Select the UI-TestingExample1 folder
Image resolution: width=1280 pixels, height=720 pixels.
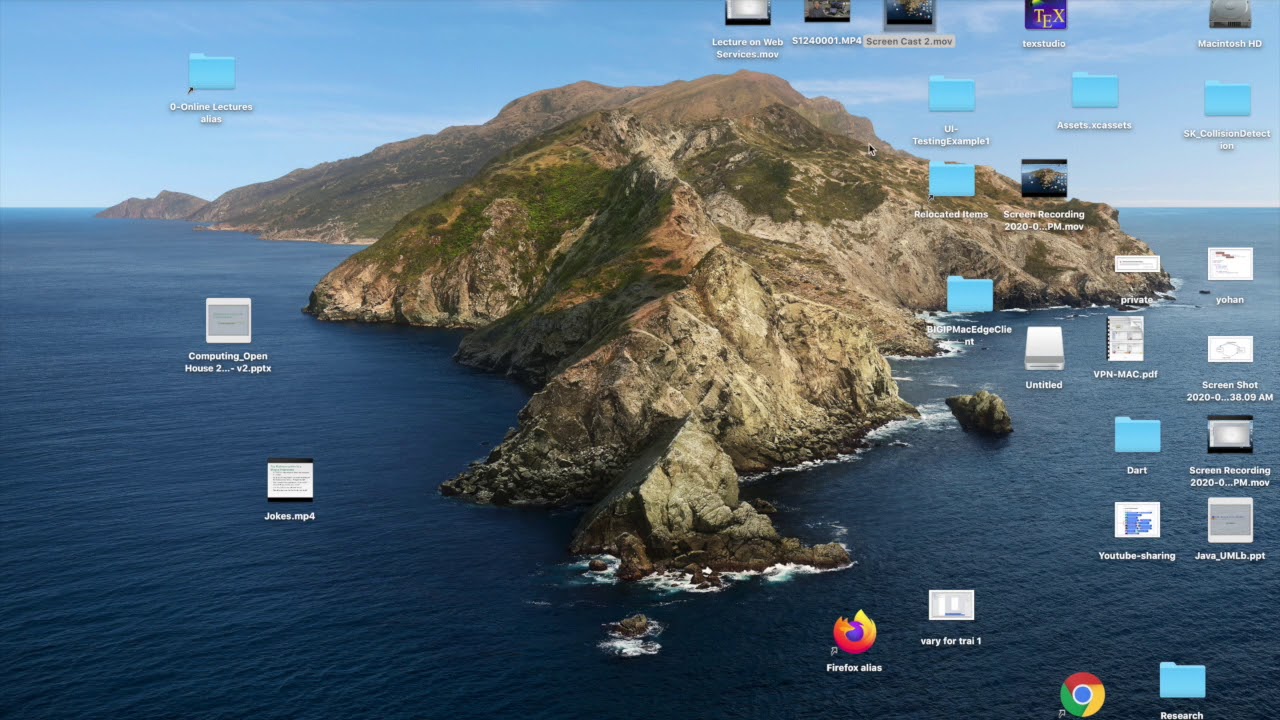tap(951, 94)
